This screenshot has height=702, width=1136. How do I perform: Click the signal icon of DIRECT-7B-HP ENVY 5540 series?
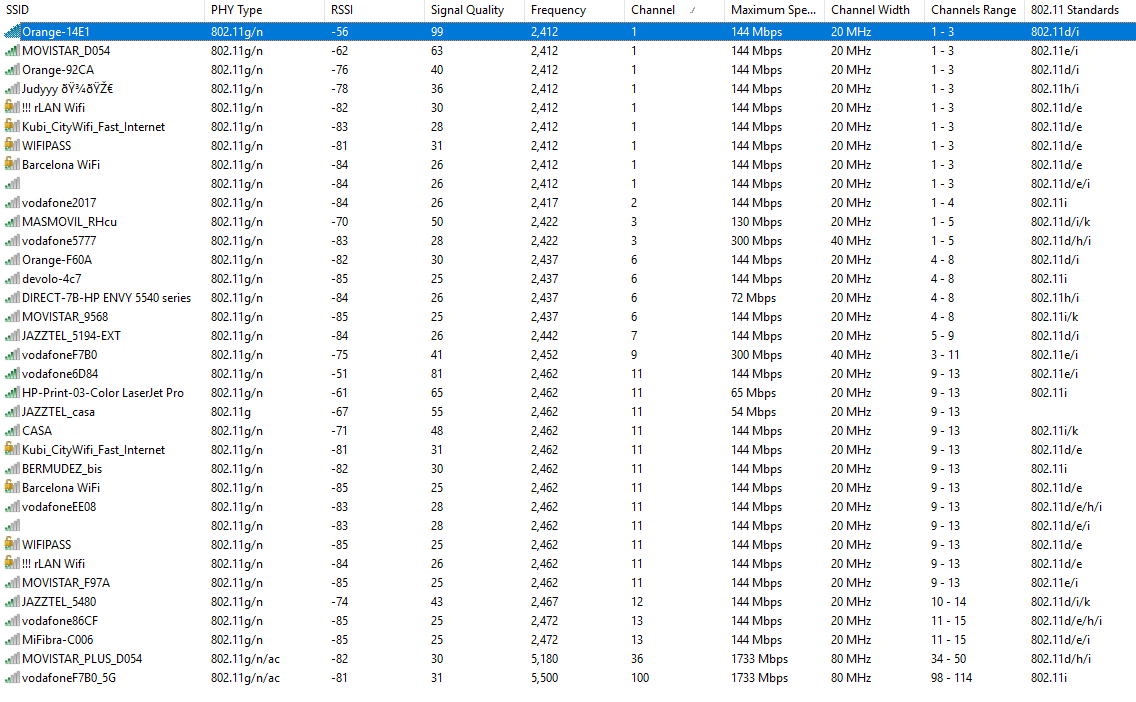[x=12, y=298]
